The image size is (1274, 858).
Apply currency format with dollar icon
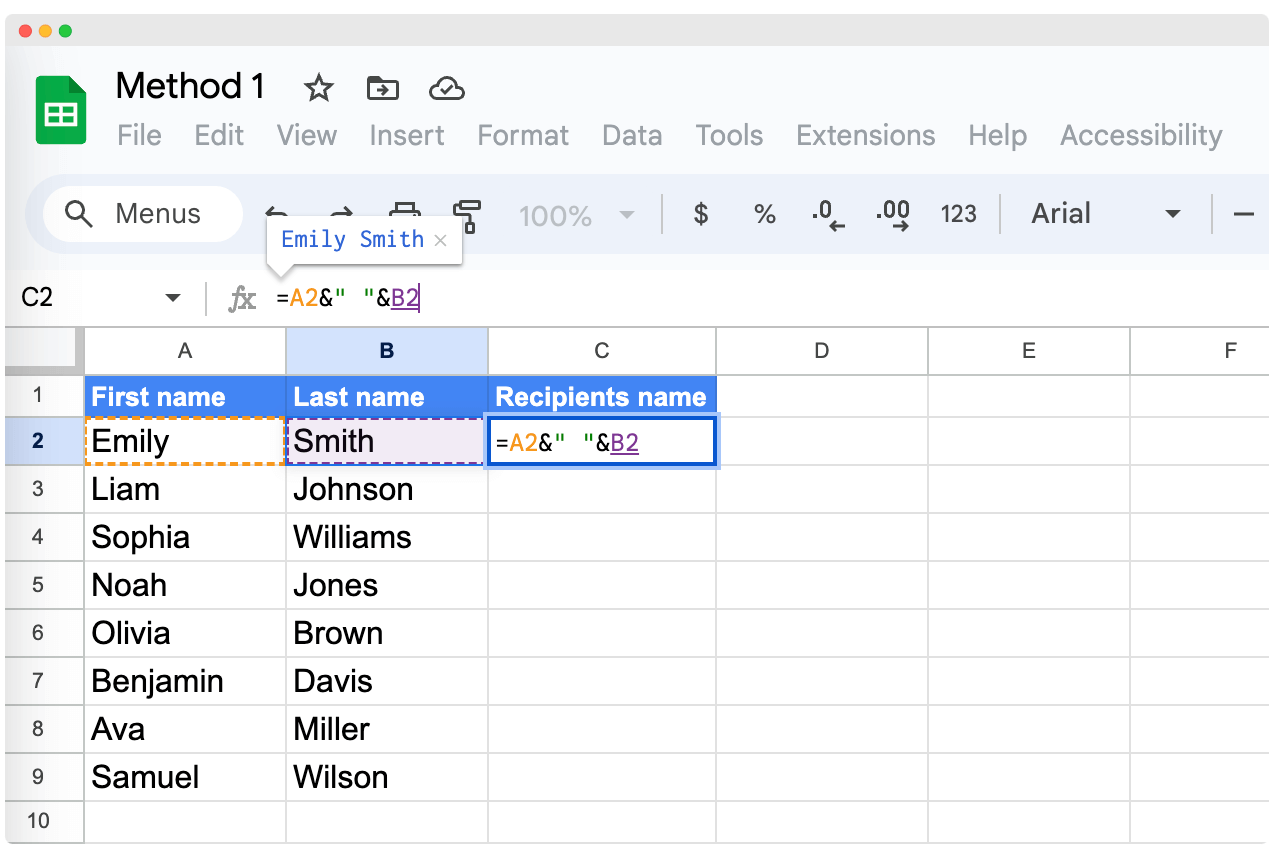[701, 213]
